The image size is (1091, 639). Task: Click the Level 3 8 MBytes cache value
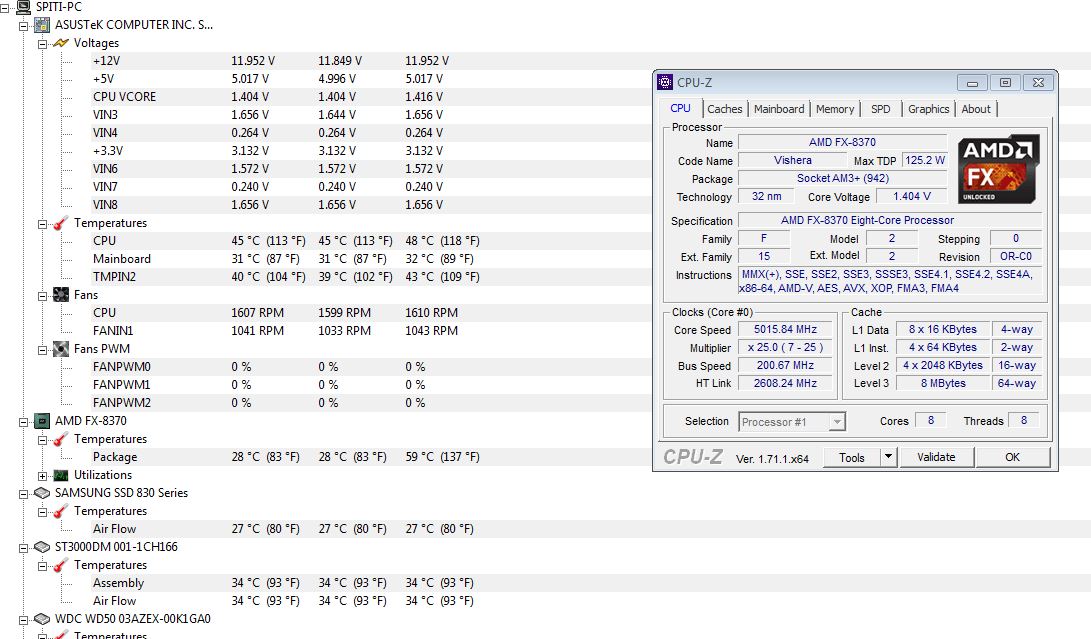click(943, 383)
